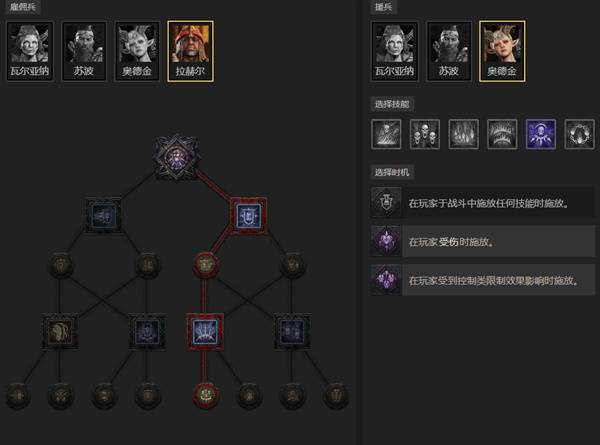Select the face icon skill node at left
This screenshot has height=445, width=600.
point(60,331)
